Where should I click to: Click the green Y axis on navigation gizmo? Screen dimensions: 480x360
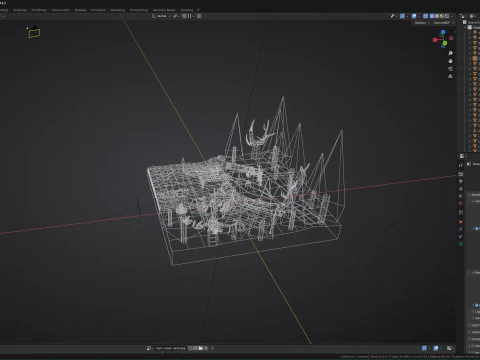pyautogui.click(x=445, y=43)
